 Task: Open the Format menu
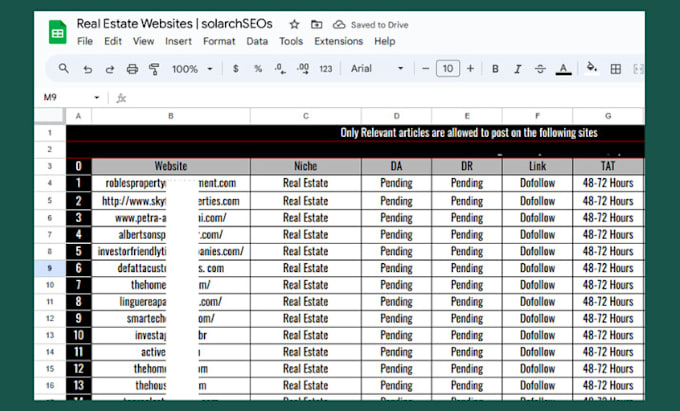click(219, 41)
